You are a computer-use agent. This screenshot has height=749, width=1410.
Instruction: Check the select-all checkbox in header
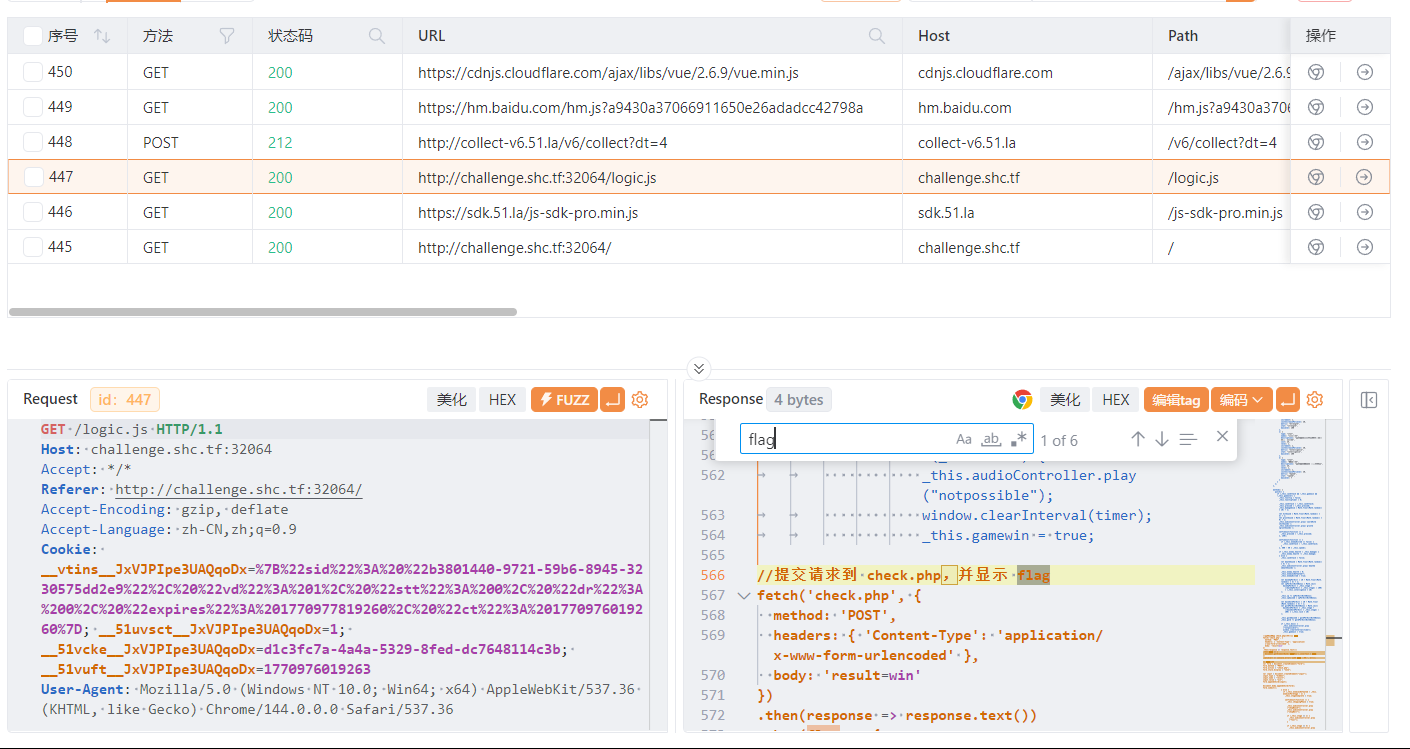33,36
